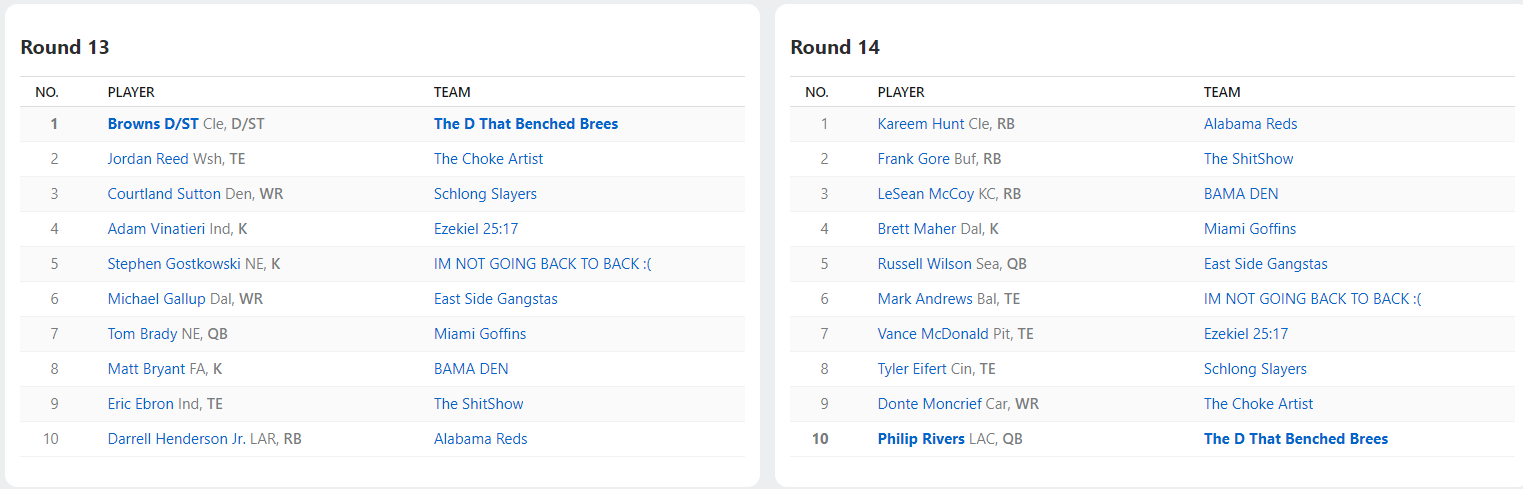Select Russell Wilson player link

(x=924, y=264)
